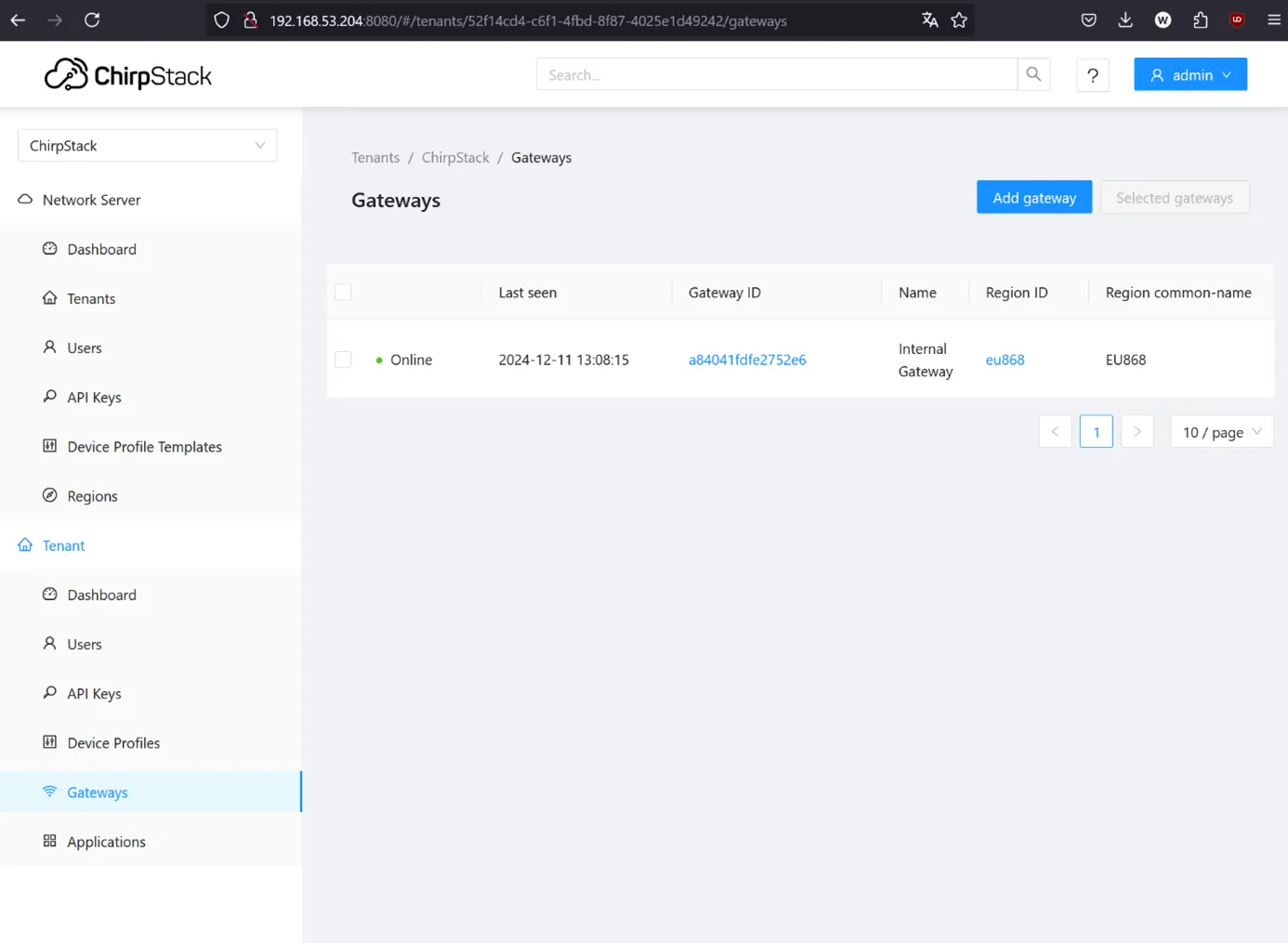Open the browser extensions puzzle icon
1288x943 pixels.
1200,20
